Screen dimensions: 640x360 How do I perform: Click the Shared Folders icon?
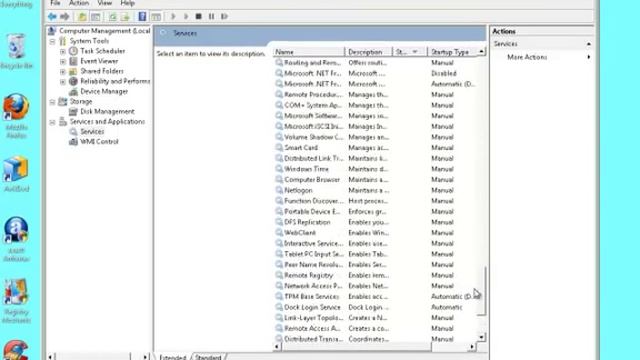coord(73,71)
